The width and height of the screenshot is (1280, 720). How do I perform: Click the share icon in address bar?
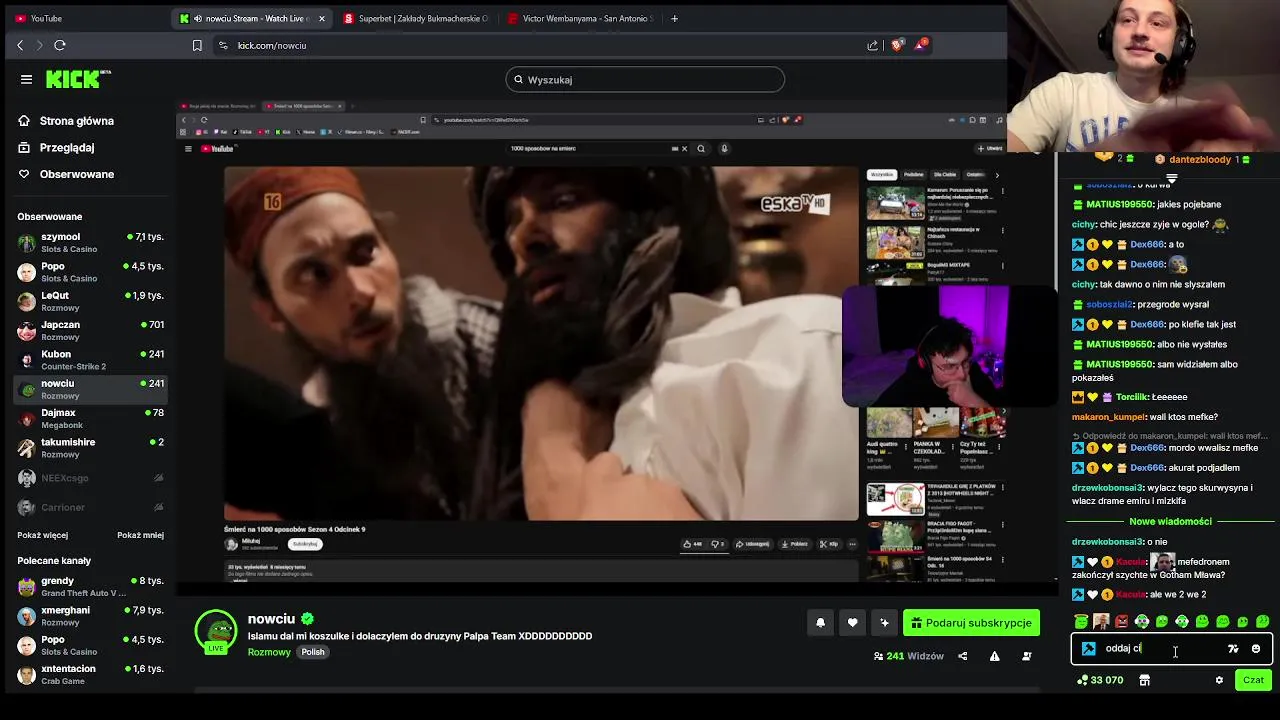pyautogui.click(x=873, y=45)
